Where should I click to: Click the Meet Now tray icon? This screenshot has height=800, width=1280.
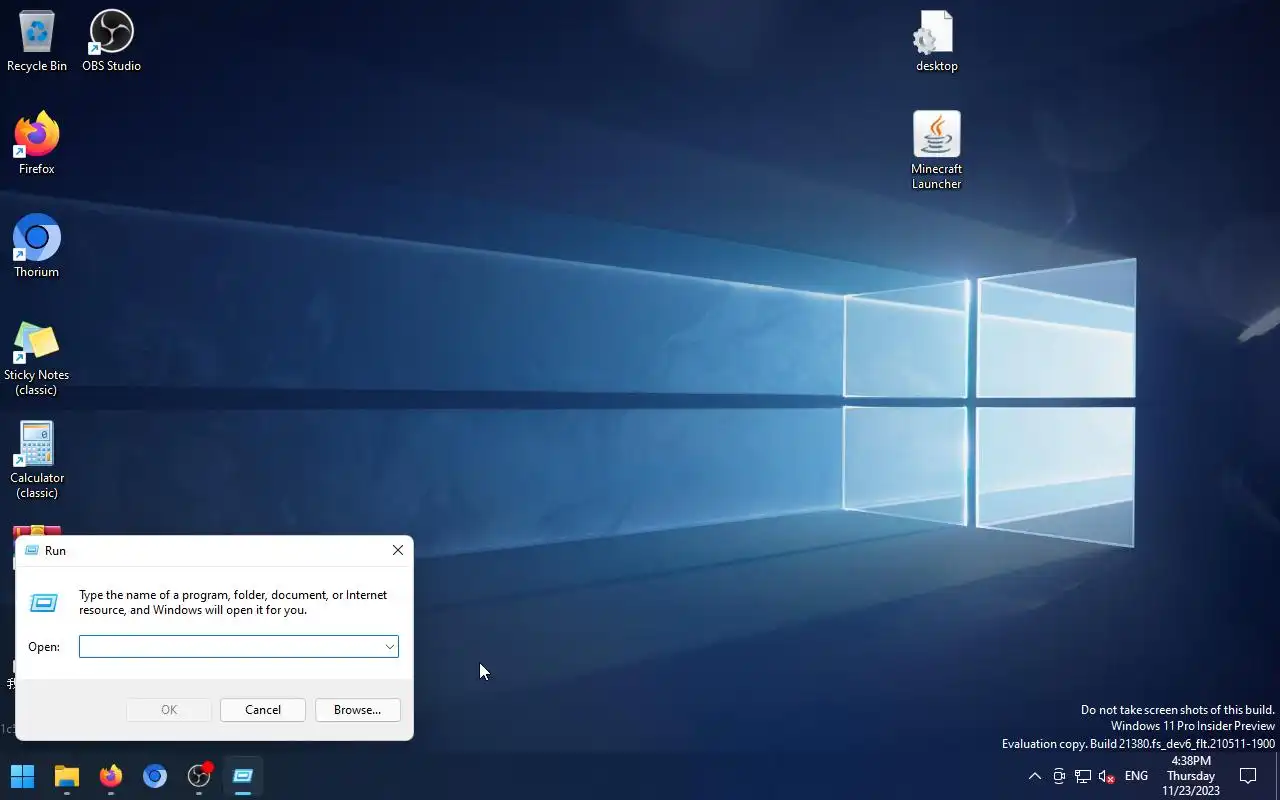[1059, 776]
